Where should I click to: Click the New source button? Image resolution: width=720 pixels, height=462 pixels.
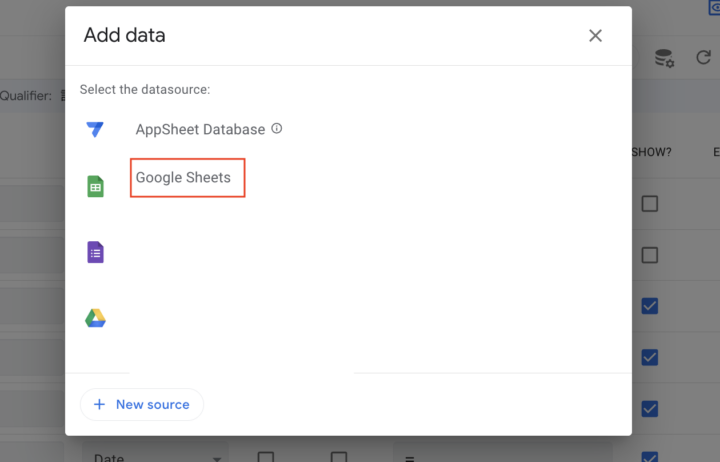(141, 404)
